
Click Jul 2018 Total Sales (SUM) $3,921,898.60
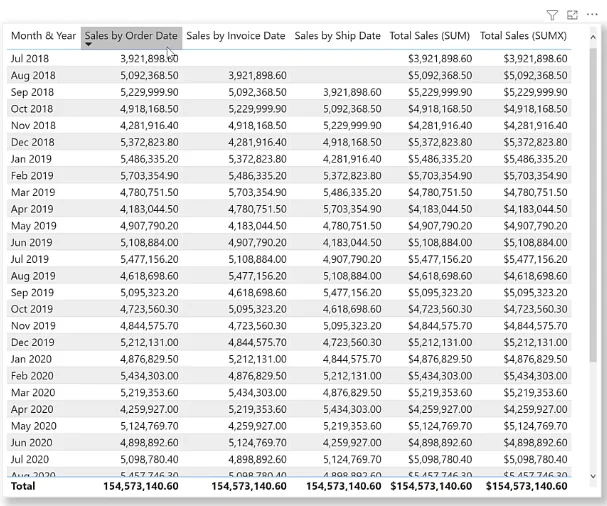tap(440, 59)
